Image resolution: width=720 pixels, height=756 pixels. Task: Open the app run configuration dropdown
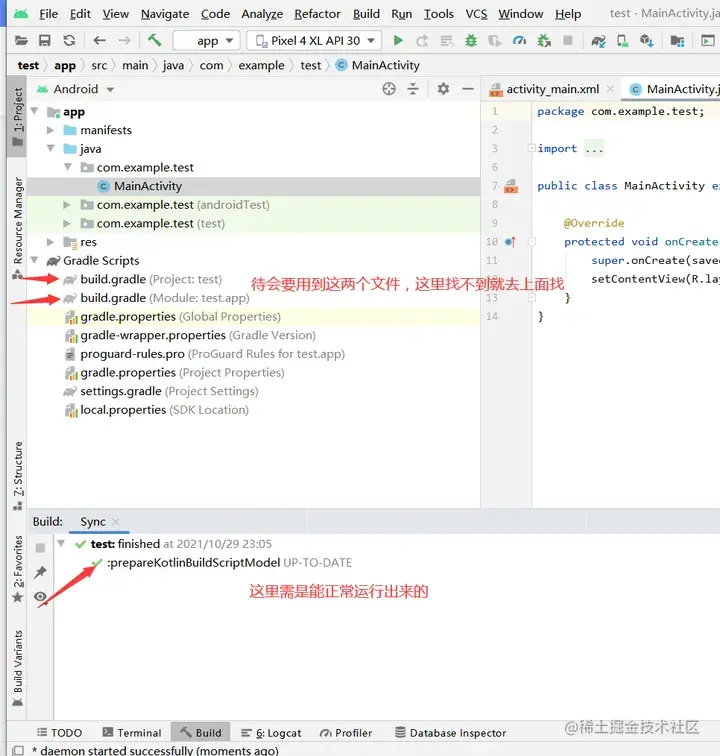coord(207,40)
